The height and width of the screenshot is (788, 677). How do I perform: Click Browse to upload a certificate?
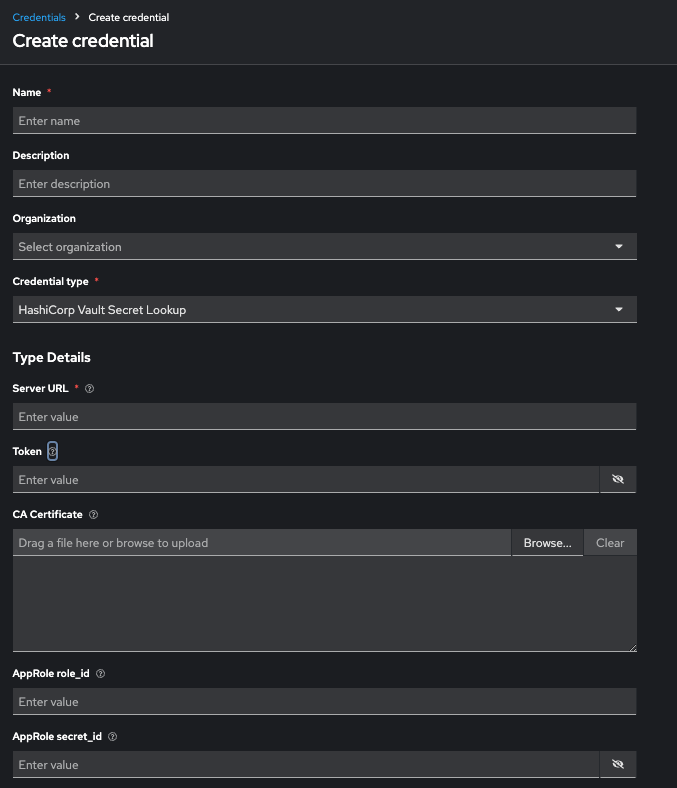pos(547,543)
